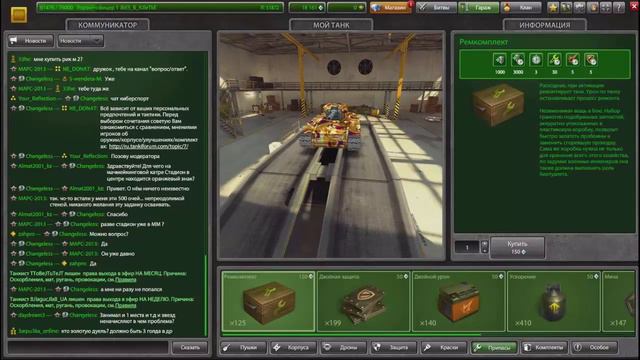The image size is (640, 360).
Task: Click the tank in hangar preview
Action: (330, 127)
